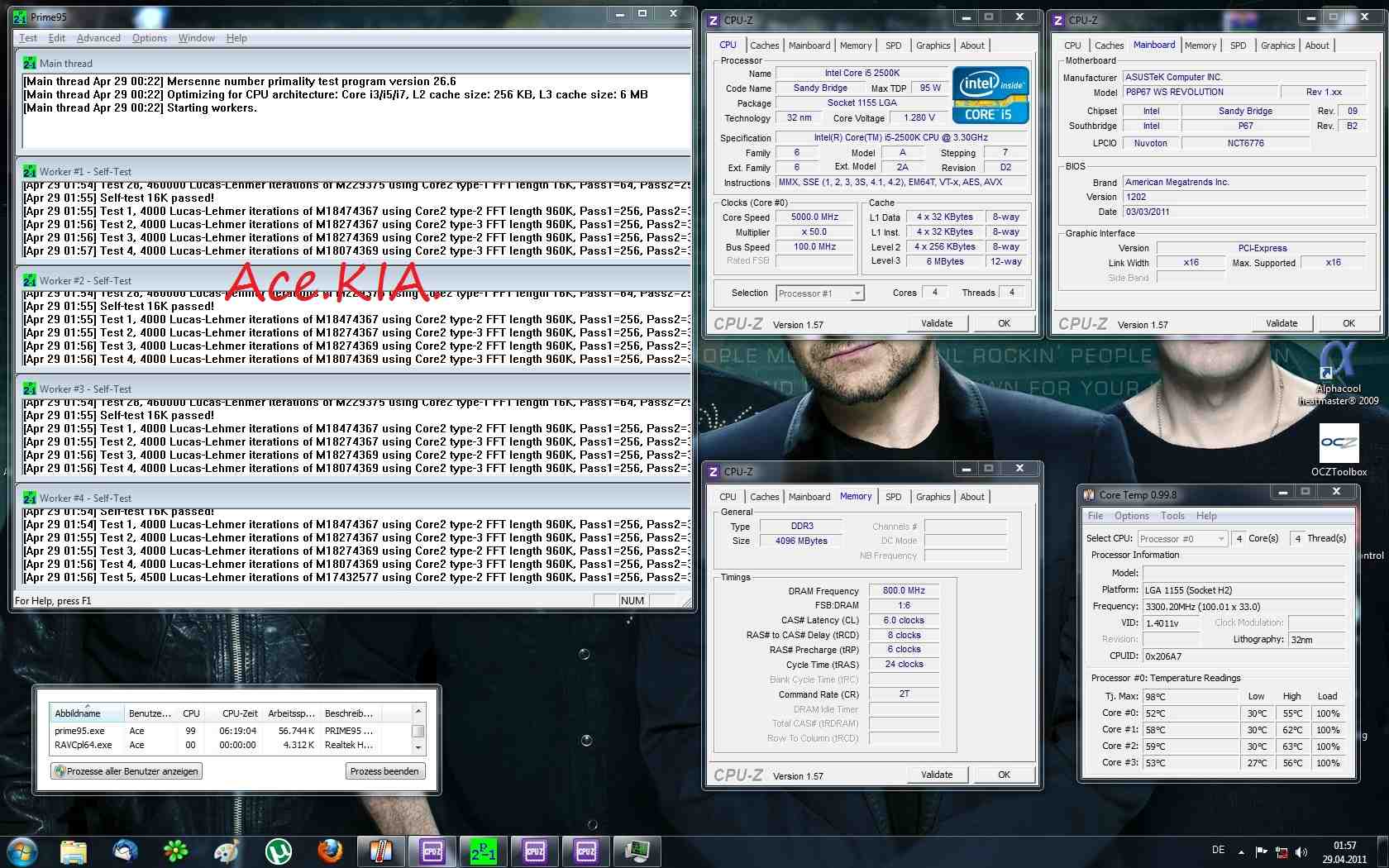Viewport: 1389px width, 868px height.
Task: Switch to About tab in CPU-Z Mainboard window
Action: pyautogui.click(x=1317, y=45)
